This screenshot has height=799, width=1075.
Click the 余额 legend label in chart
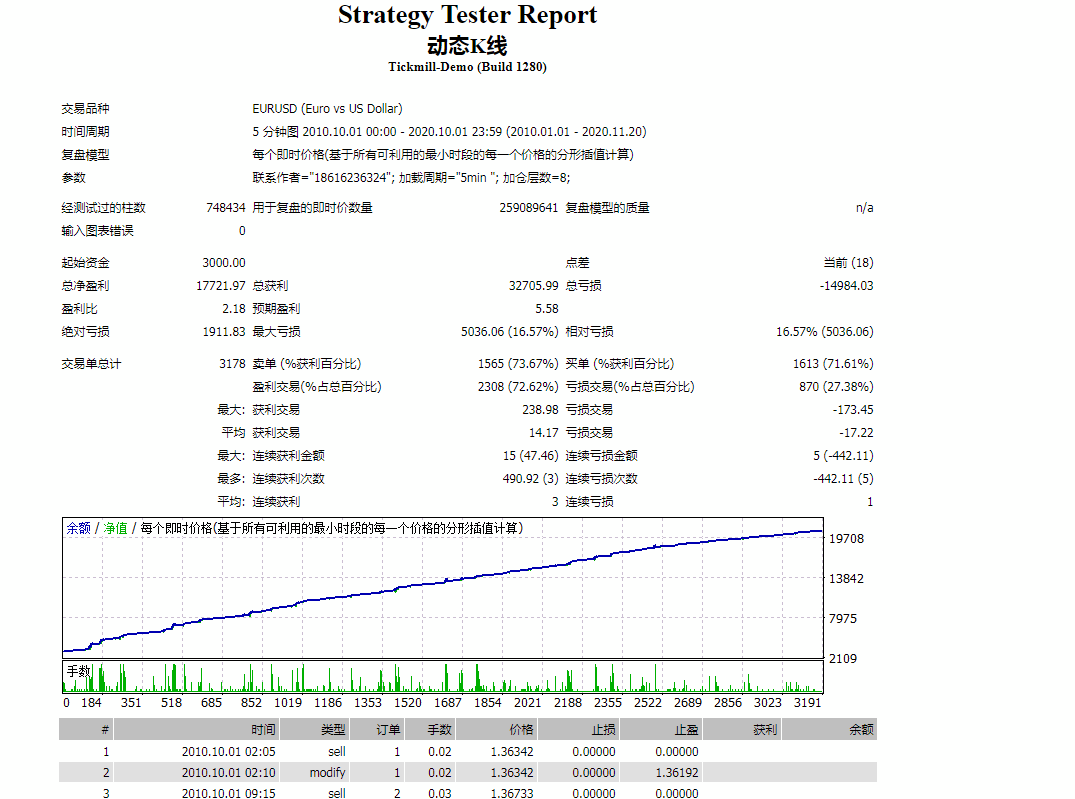(x=79, y=528)
